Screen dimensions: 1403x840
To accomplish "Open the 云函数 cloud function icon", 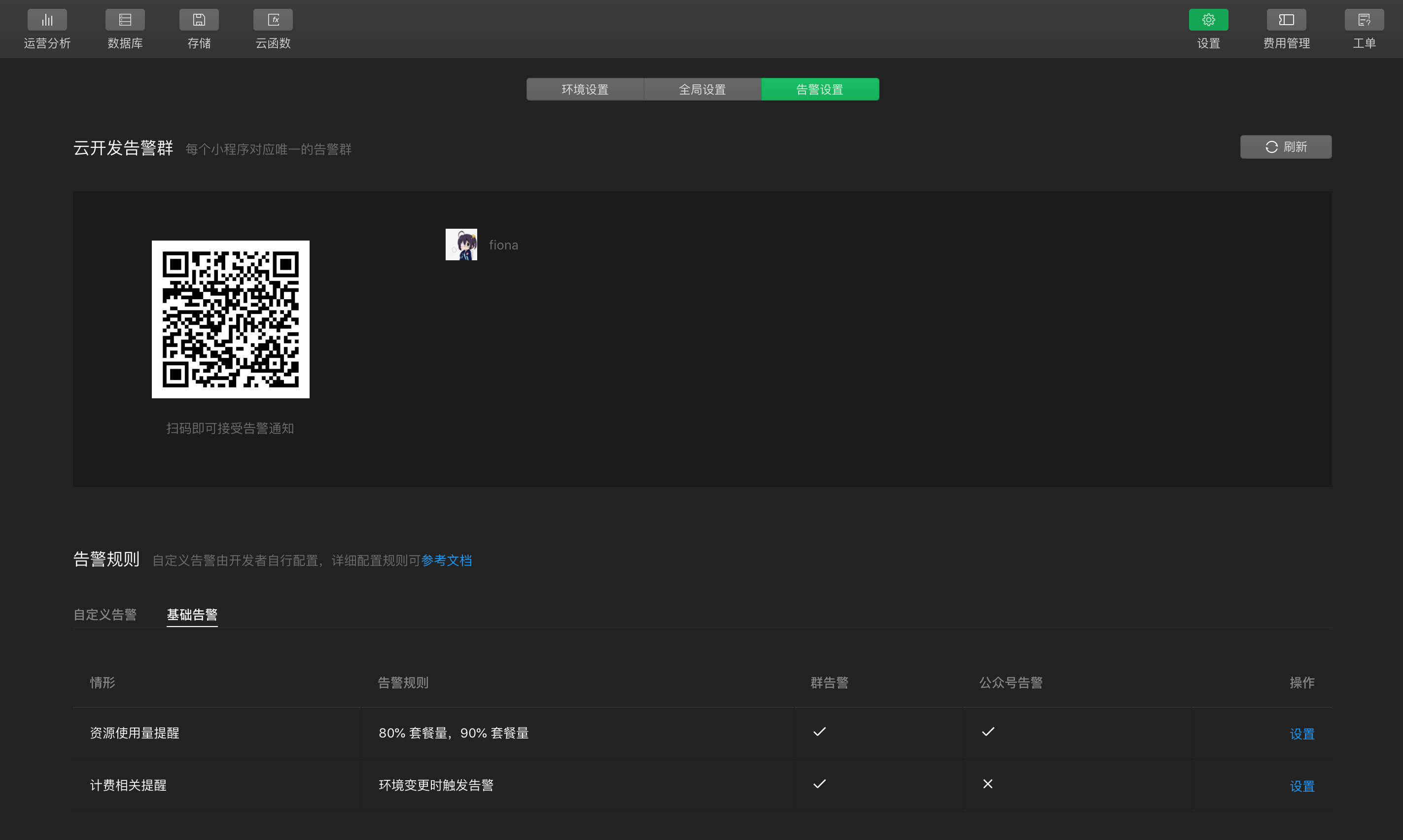I will tap(273, 20).
